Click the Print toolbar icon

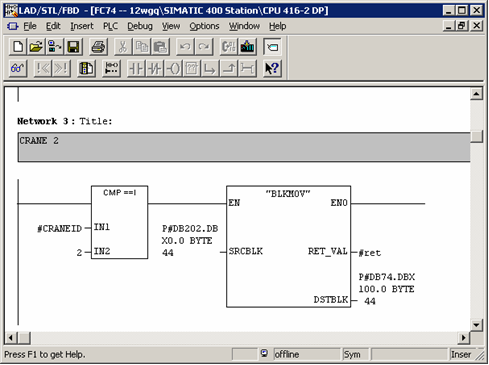(98, 47)
